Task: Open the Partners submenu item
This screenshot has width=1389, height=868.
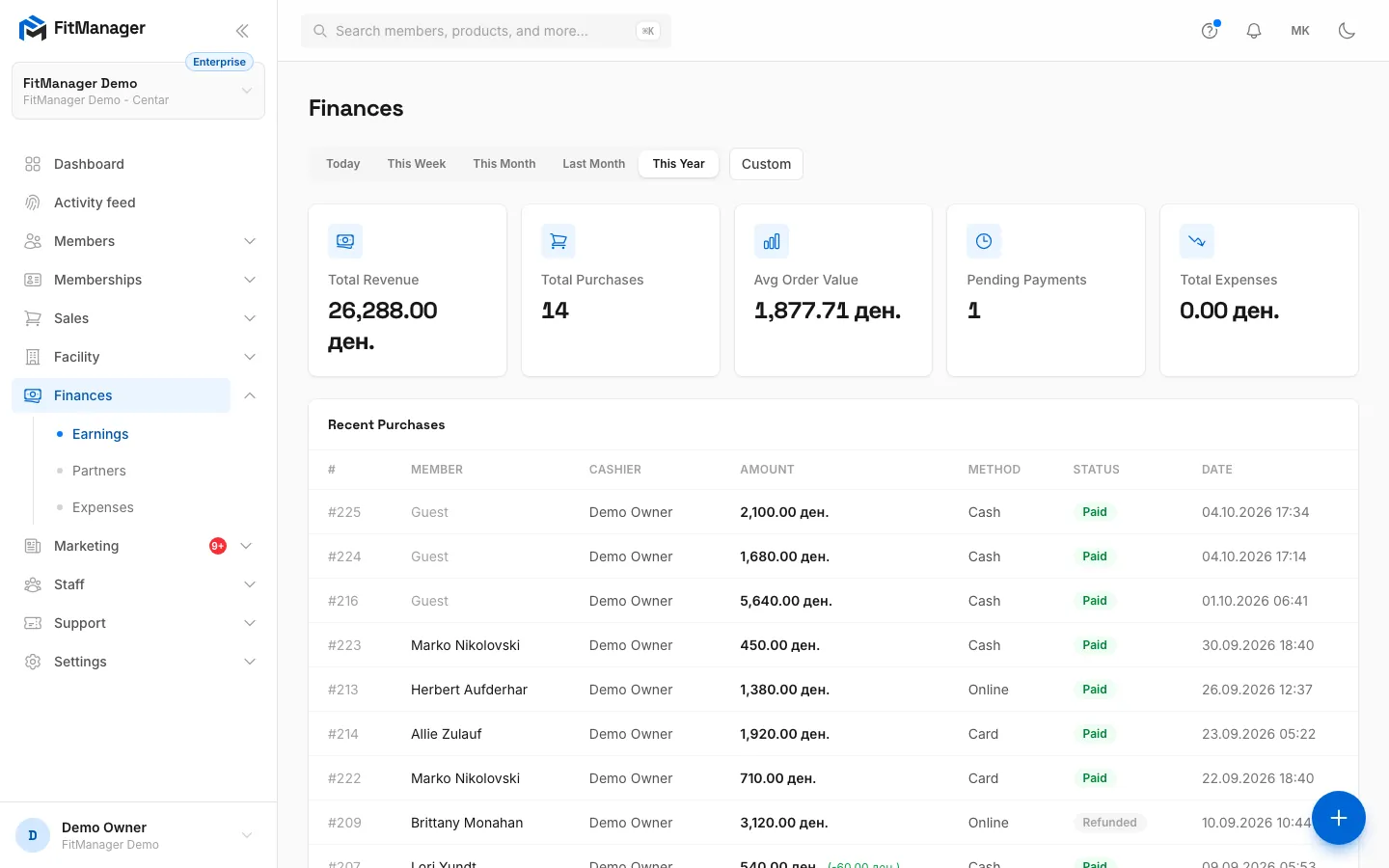Action: 99,471
